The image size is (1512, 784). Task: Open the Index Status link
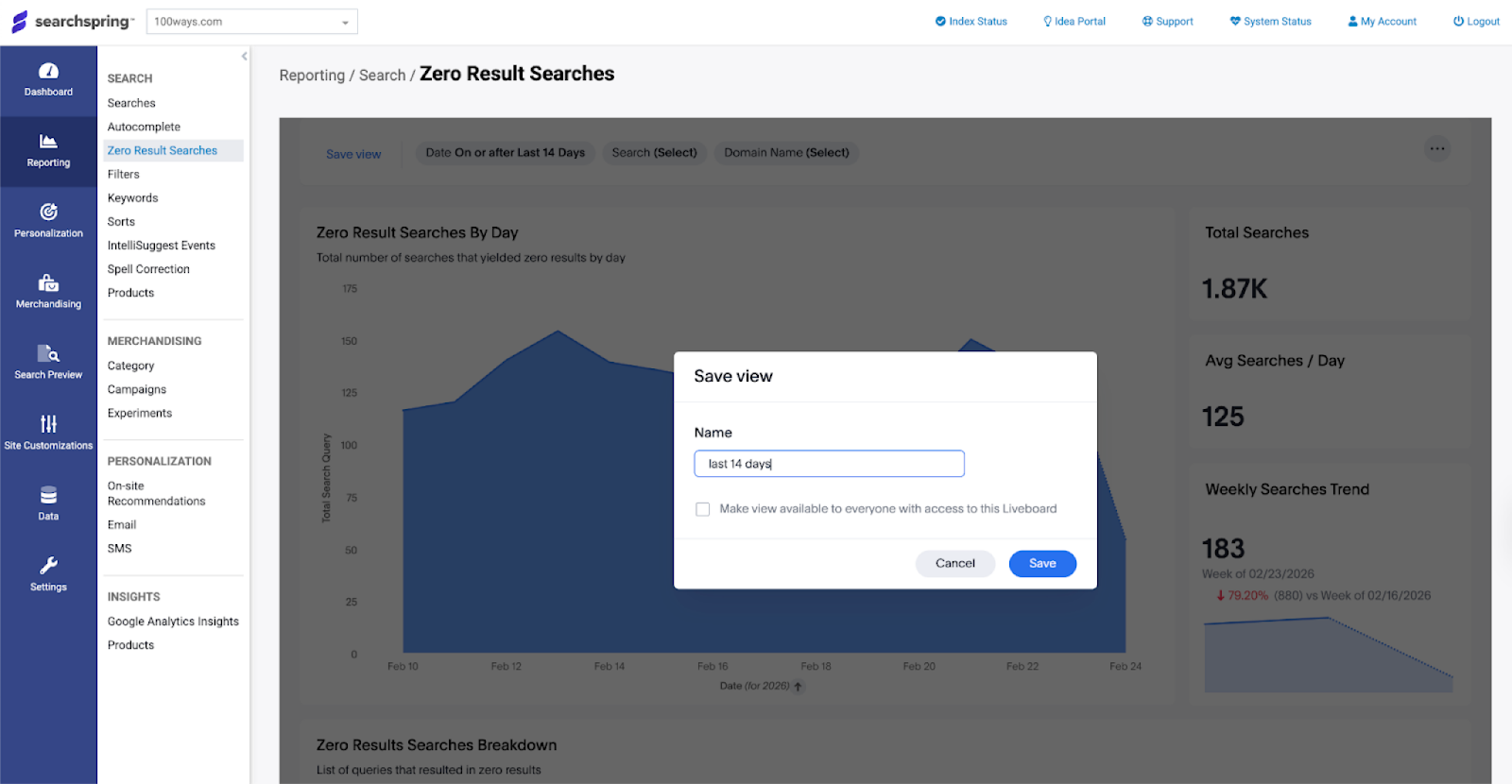(971, 22)
